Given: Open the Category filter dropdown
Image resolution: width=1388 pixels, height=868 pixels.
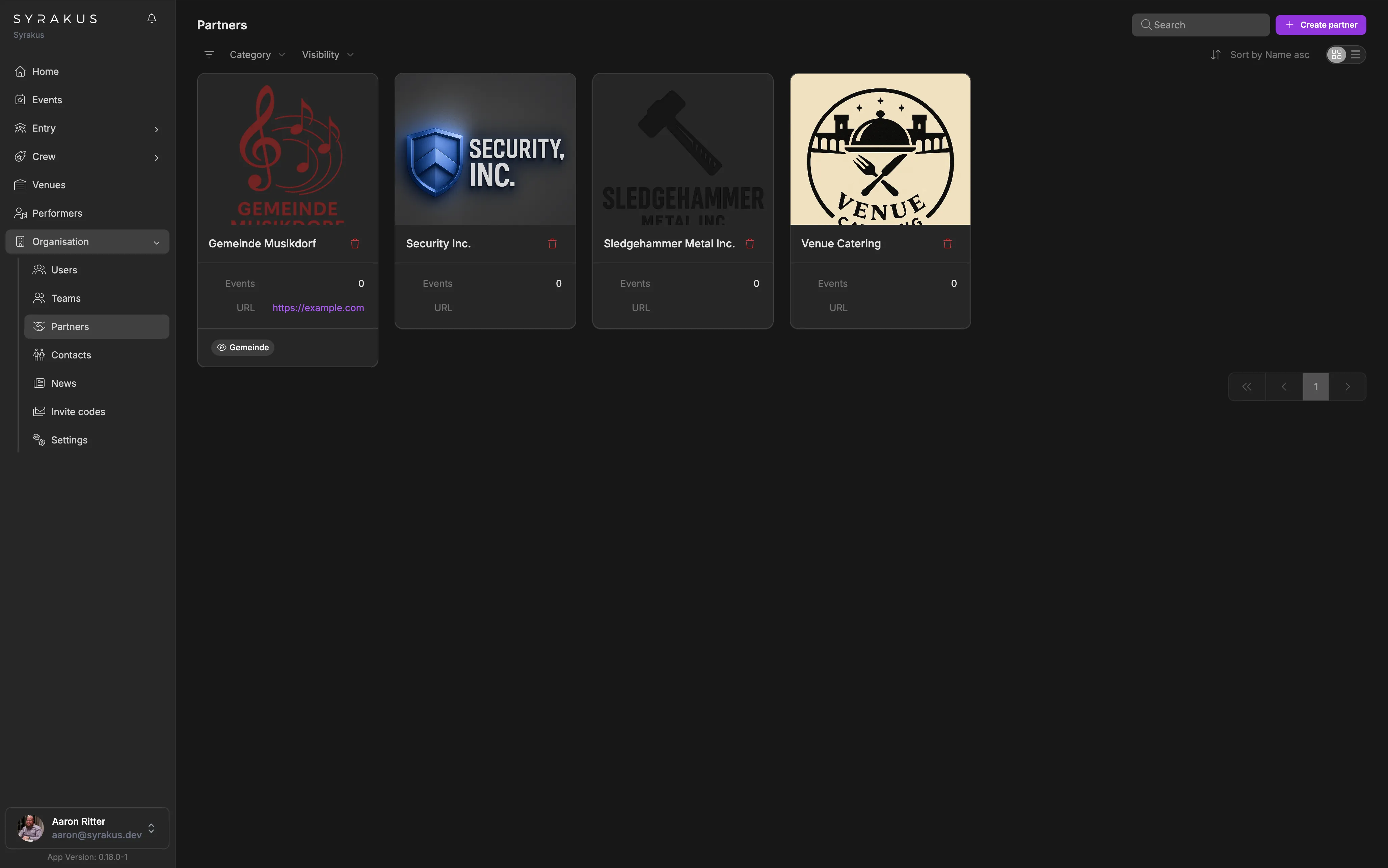Looking at the screenshot, I should pos(257,55).
